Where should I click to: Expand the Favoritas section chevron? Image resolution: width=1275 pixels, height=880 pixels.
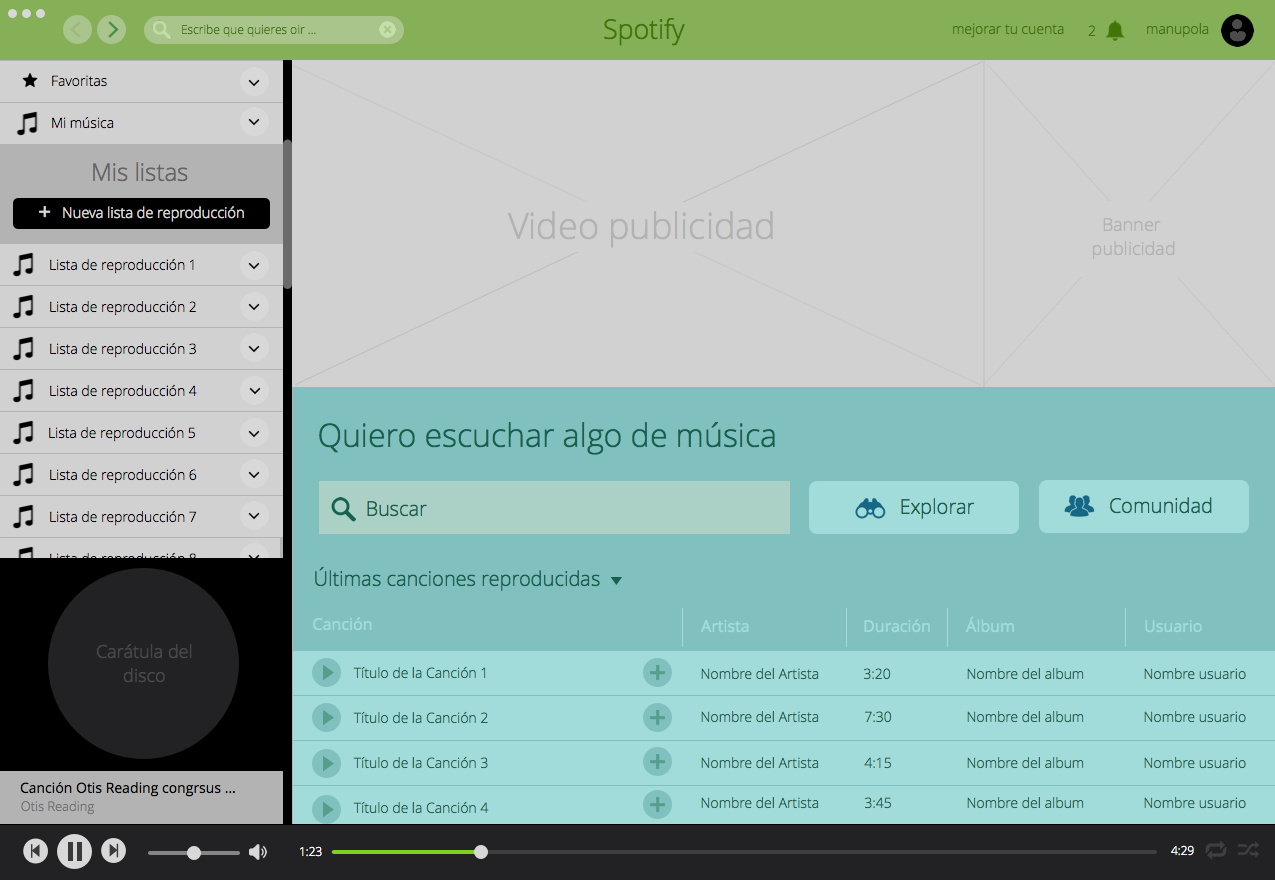[x=254, y=82]
